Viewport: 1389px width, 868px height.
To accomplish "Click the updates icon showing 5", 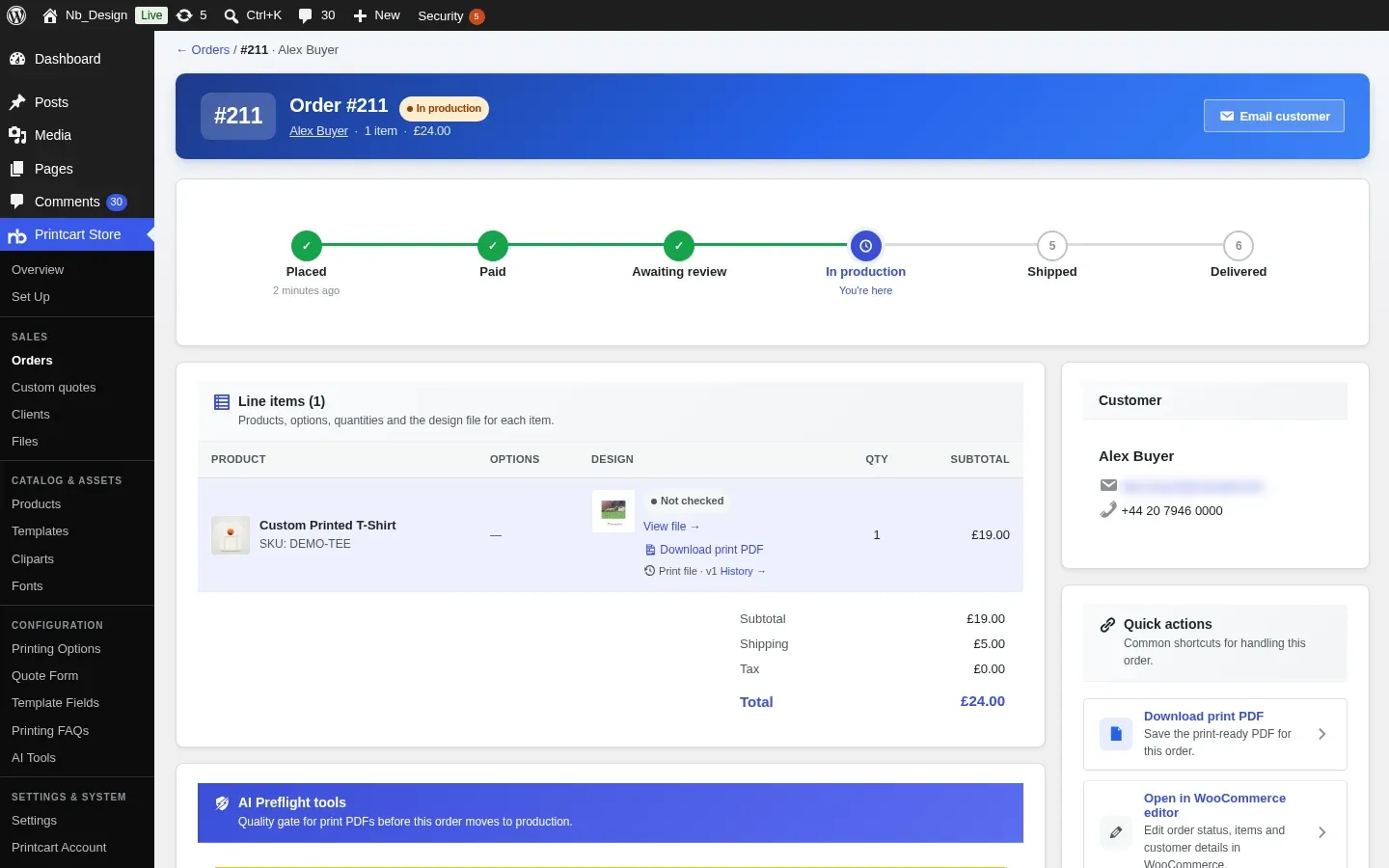I will (184, 15).
